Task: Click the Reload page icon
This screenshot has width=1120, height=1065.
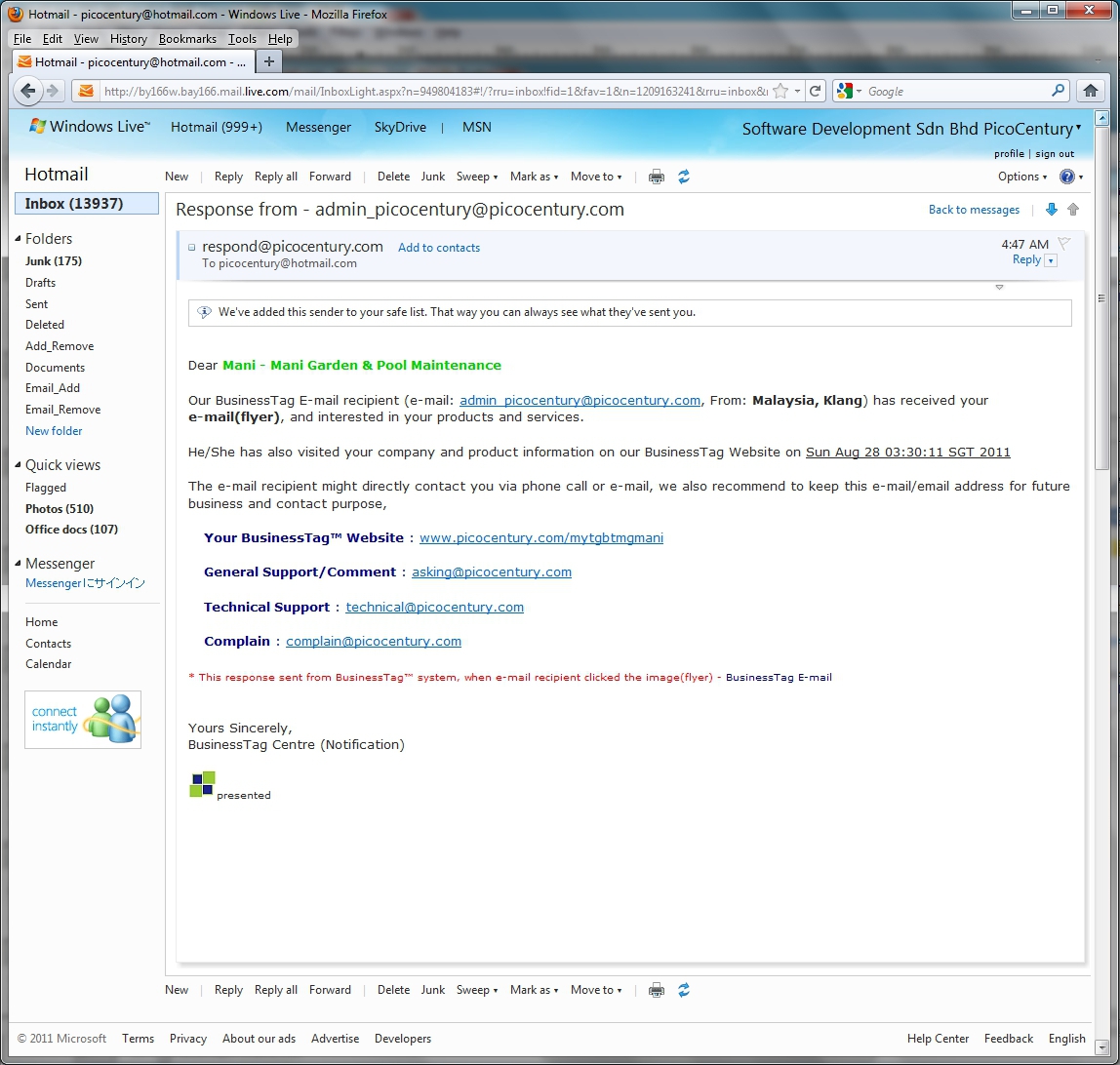Action: 815,91
